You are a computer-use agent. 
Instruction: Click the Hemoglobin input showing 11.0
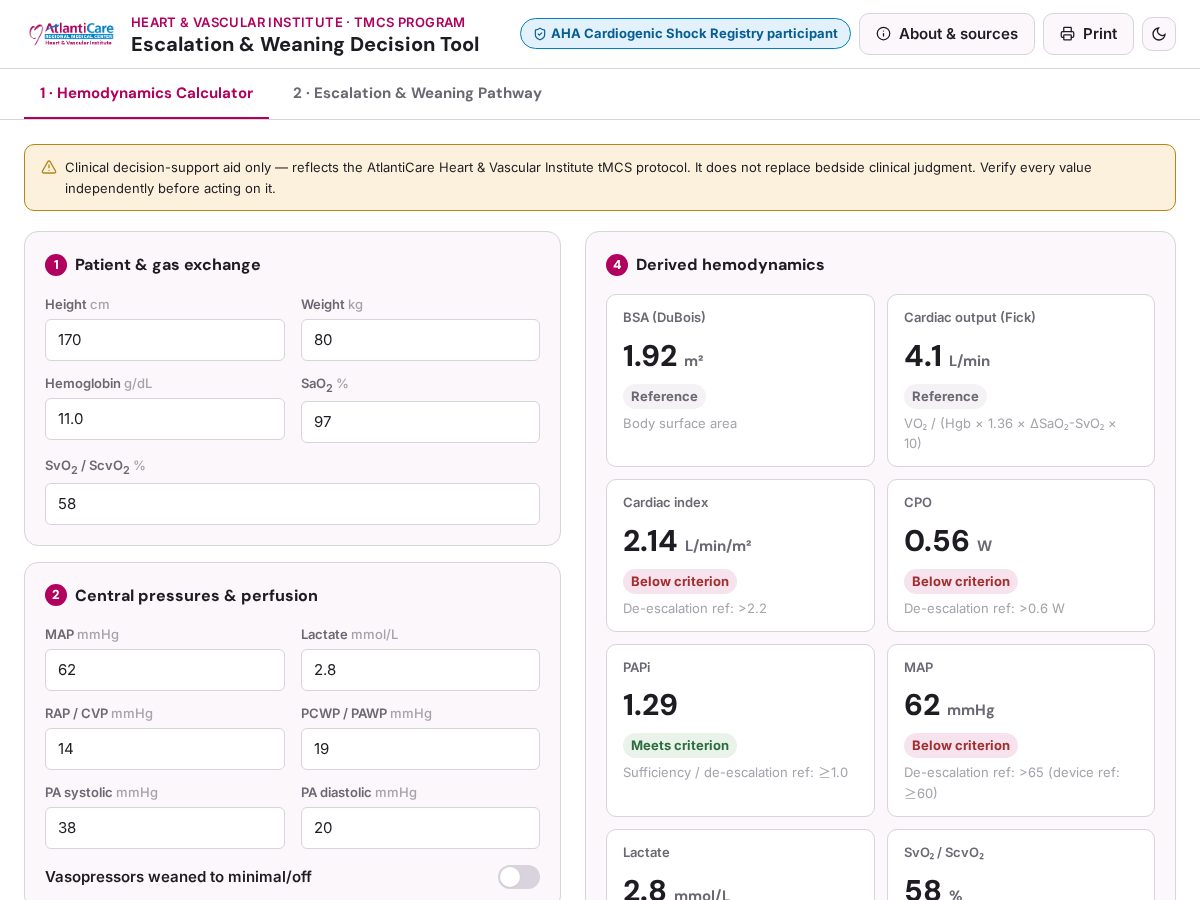coord(165,419)
